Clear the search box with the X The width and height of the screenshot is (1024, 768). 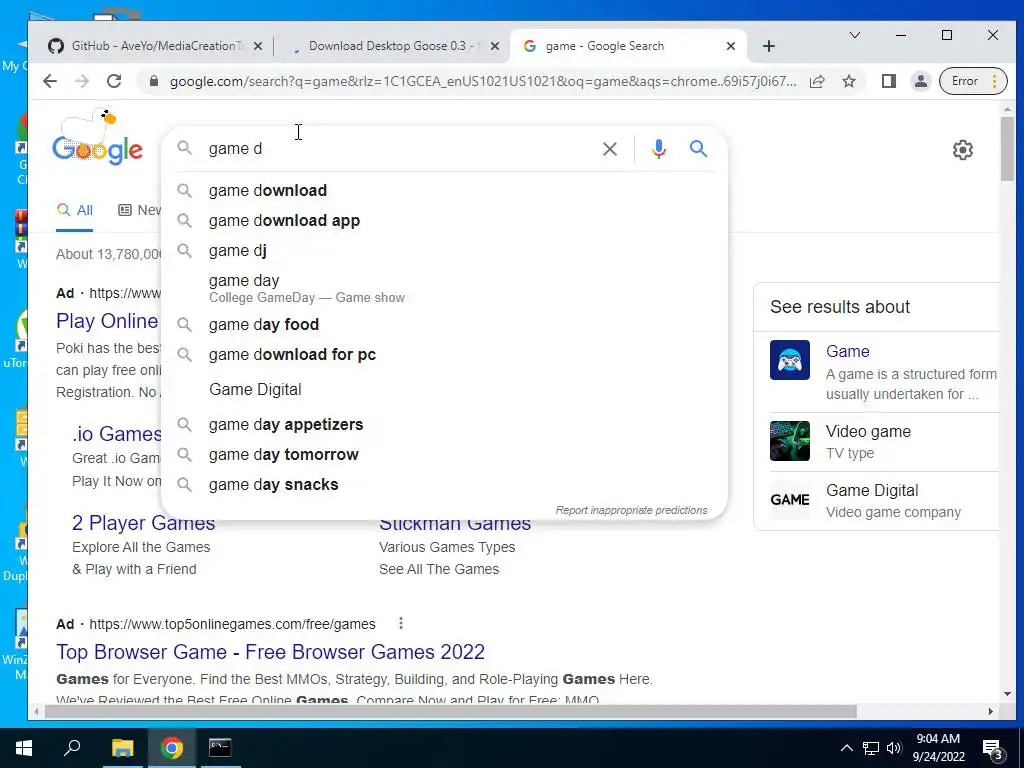click(x=610, y=149)
